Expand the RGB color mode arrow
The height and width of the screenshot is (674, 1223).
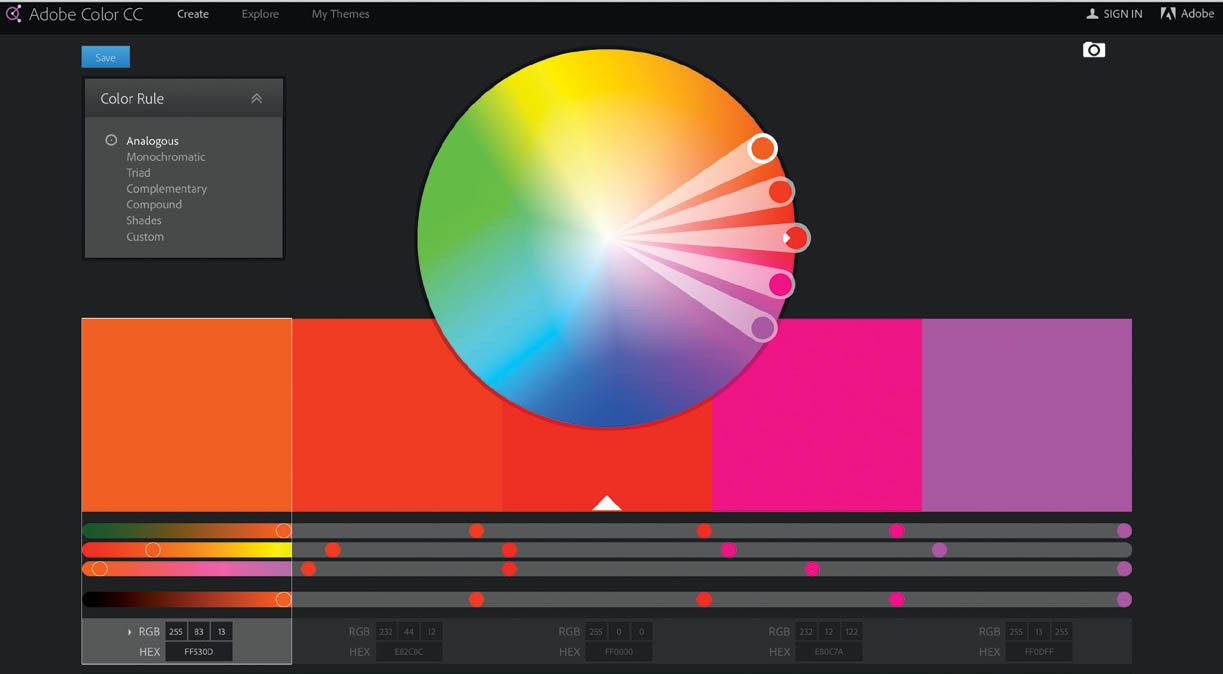pos(130,632)
